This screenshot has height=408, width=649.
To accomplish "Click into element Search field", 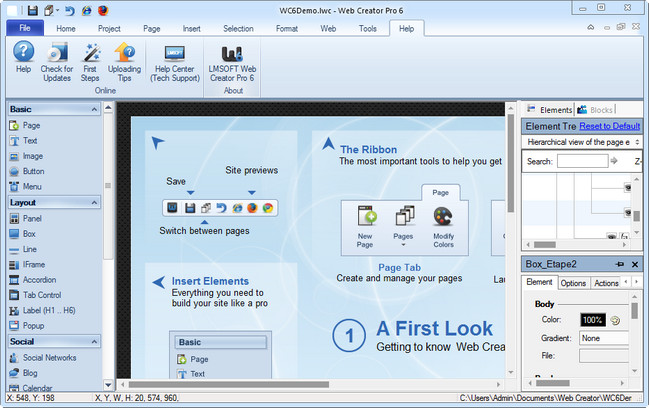I will point(582,161).
